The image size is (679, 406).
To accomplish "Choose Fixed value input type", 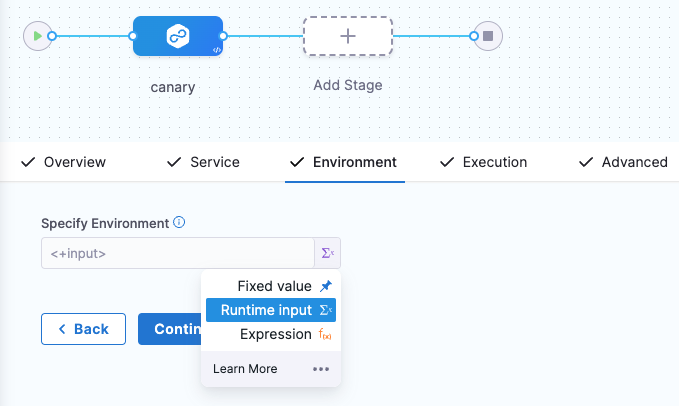I will click(273, 287).
